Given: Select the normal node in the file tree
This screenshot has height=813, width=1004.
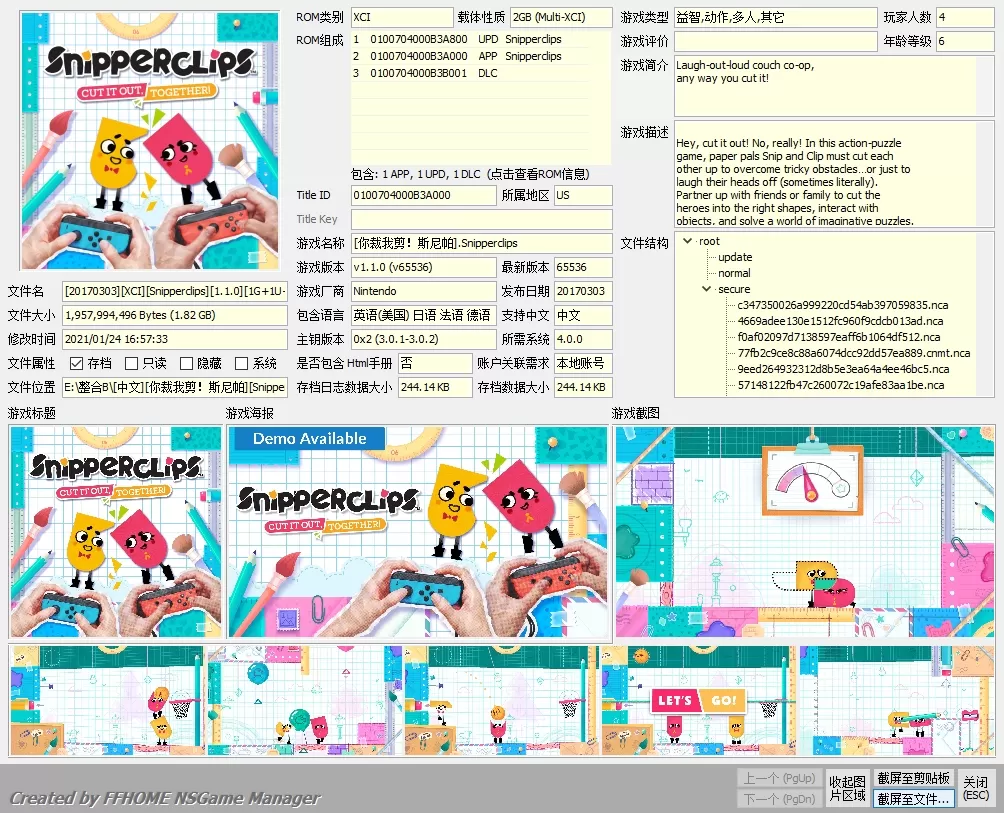Looking at the screenshot, I should (x=732, y=273).
